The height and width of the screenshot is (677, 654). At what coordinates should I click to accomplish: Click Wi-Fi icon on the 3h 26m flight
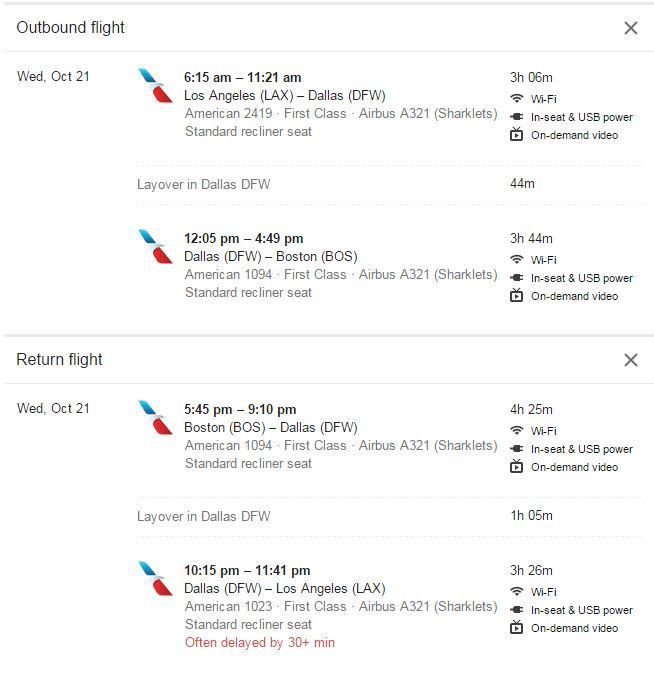(517, 592)
